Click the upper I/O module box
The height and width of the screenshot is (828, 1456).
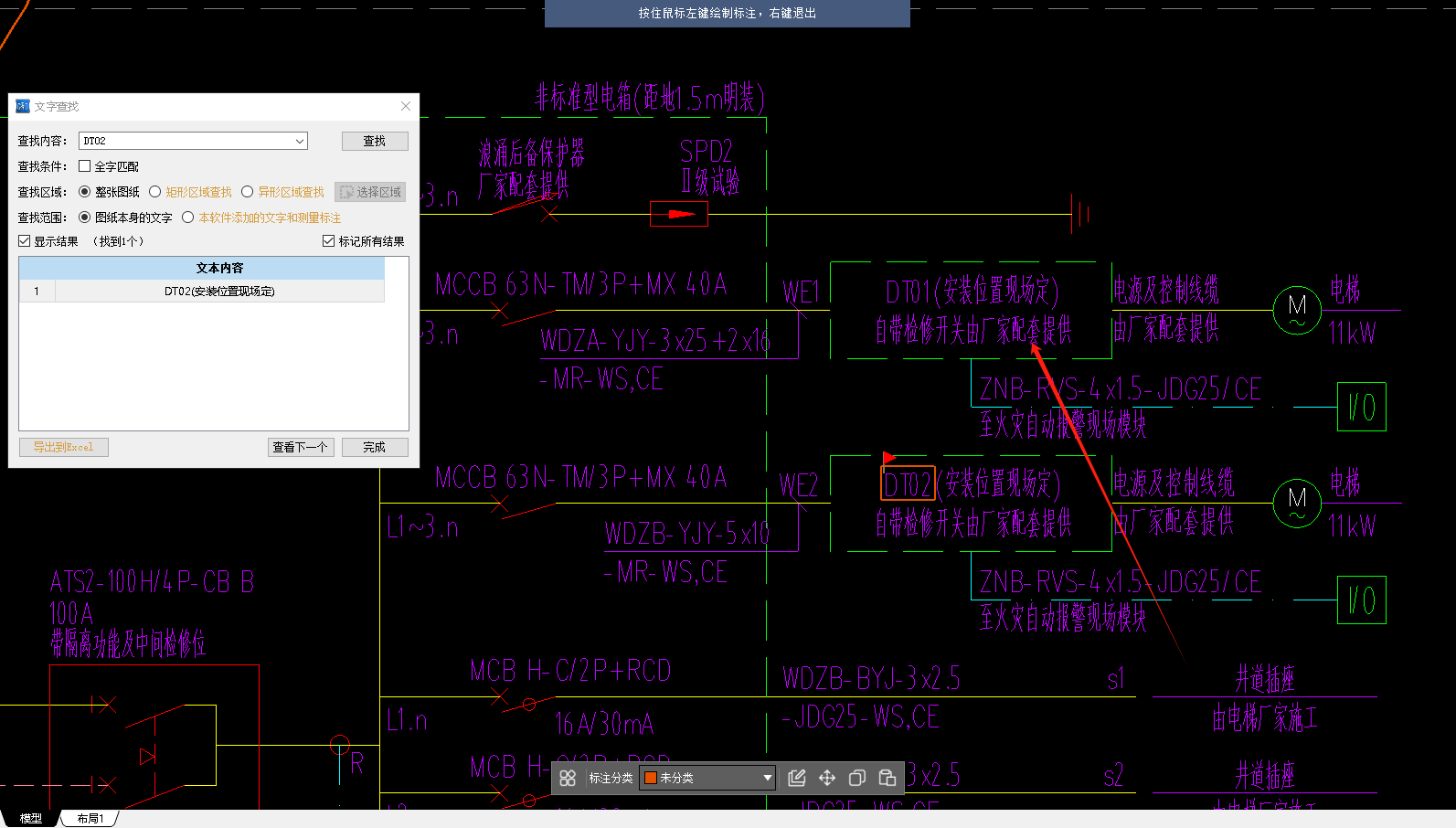click(x=1362, y=407)
